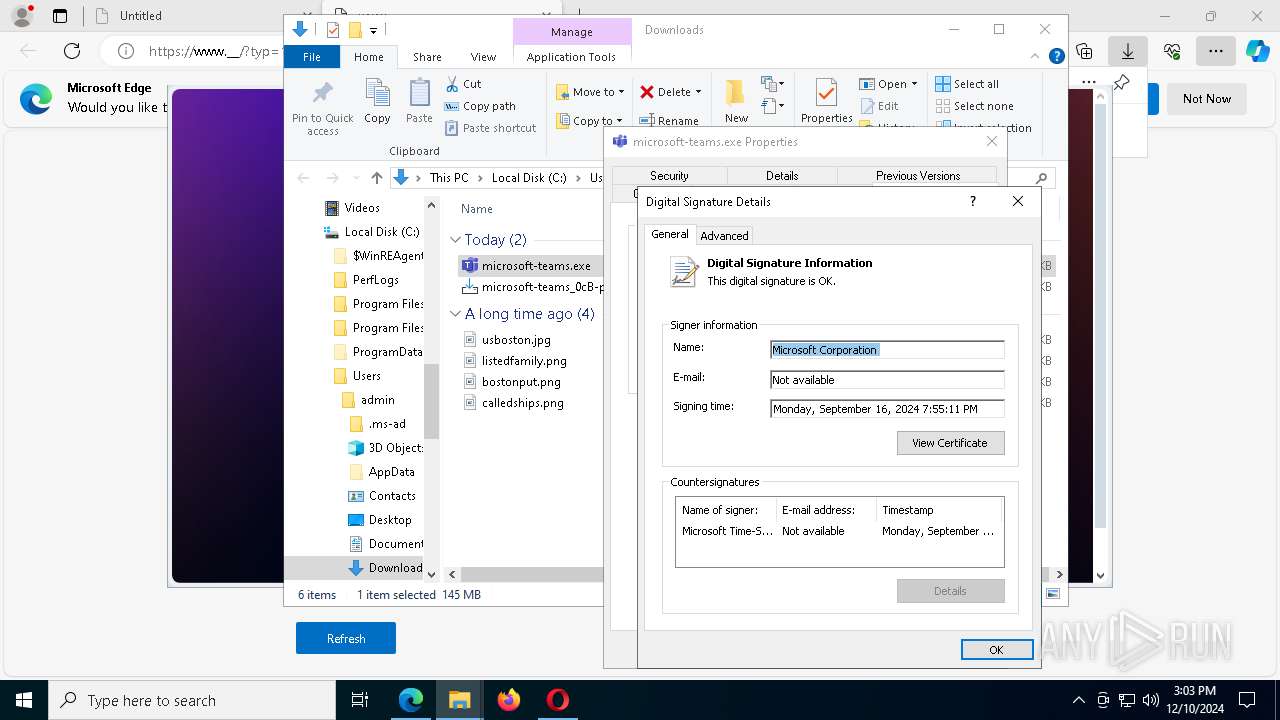Open Quick Access Toolbar customize dropdown
The width and height of the screenshot is (1280, 720).
(x=373, y=30)
